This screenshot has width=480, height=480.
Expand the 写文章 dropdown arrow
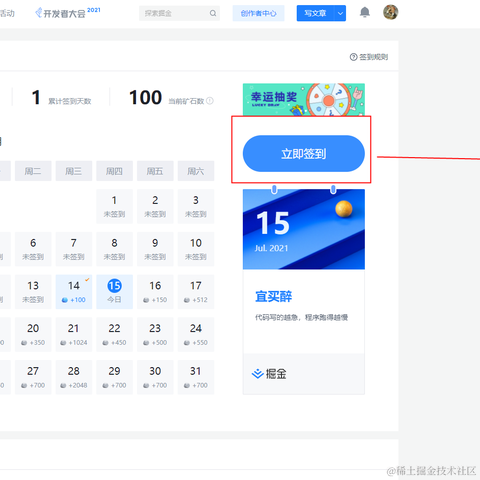point(340,13)
